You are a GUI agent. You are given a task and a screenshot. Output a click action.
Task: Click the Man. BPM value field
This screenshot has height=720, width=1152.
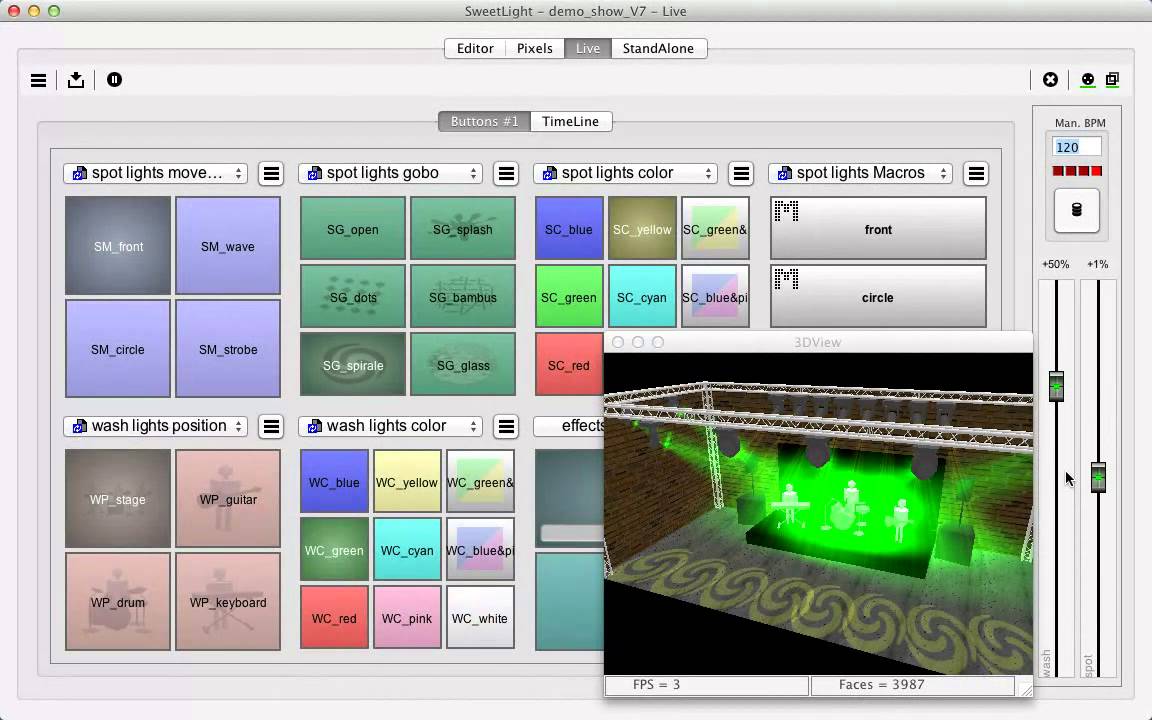pos(1076,147)
